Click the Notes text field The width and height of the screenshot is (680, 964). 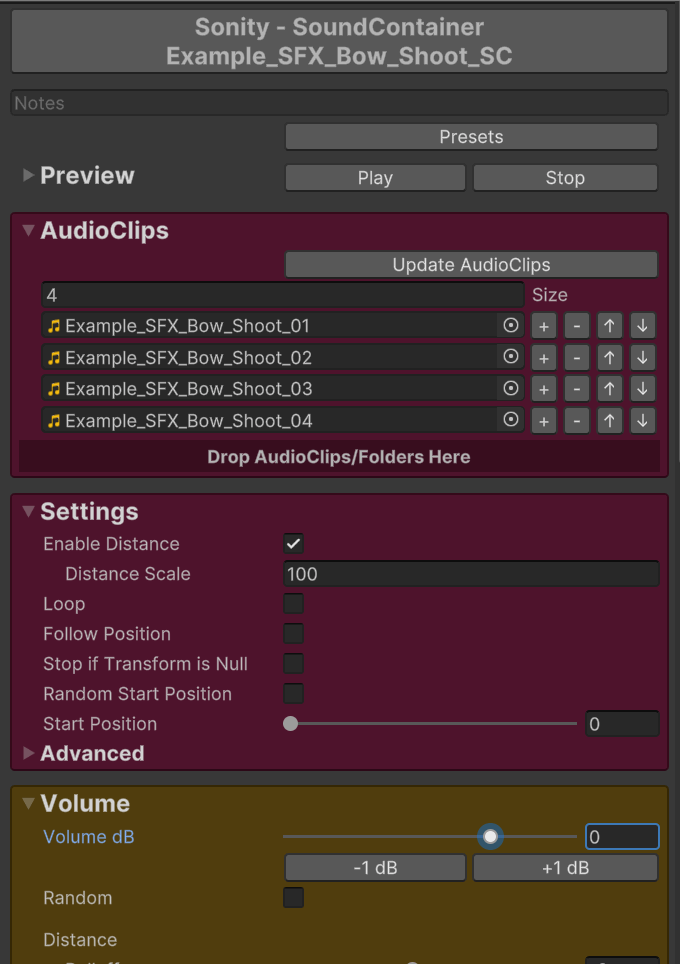340,103
